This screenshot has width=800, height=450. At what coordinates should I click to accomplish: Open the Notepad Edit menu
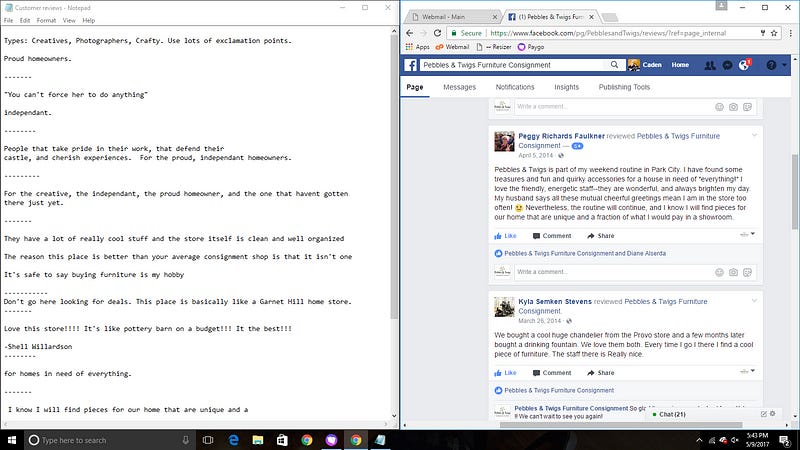point(25,20)
